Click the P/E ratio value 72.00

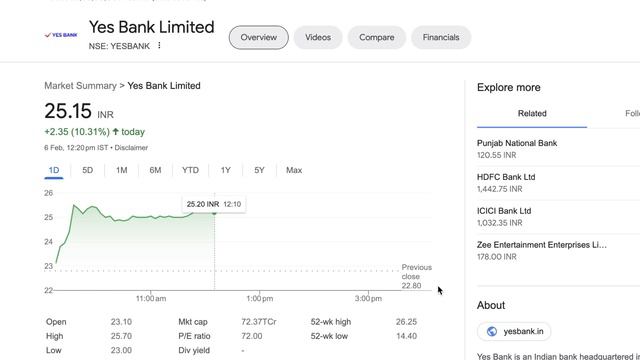click(x=251, y=336)
